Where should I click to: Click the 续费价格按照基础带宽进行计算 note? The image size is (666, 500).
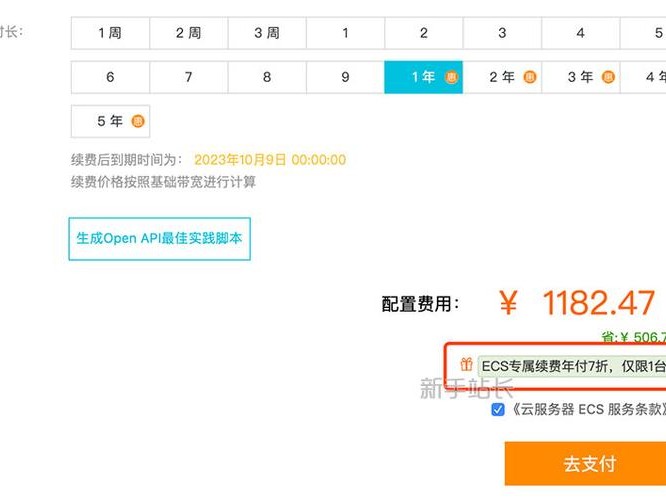(x=163, y=182)
